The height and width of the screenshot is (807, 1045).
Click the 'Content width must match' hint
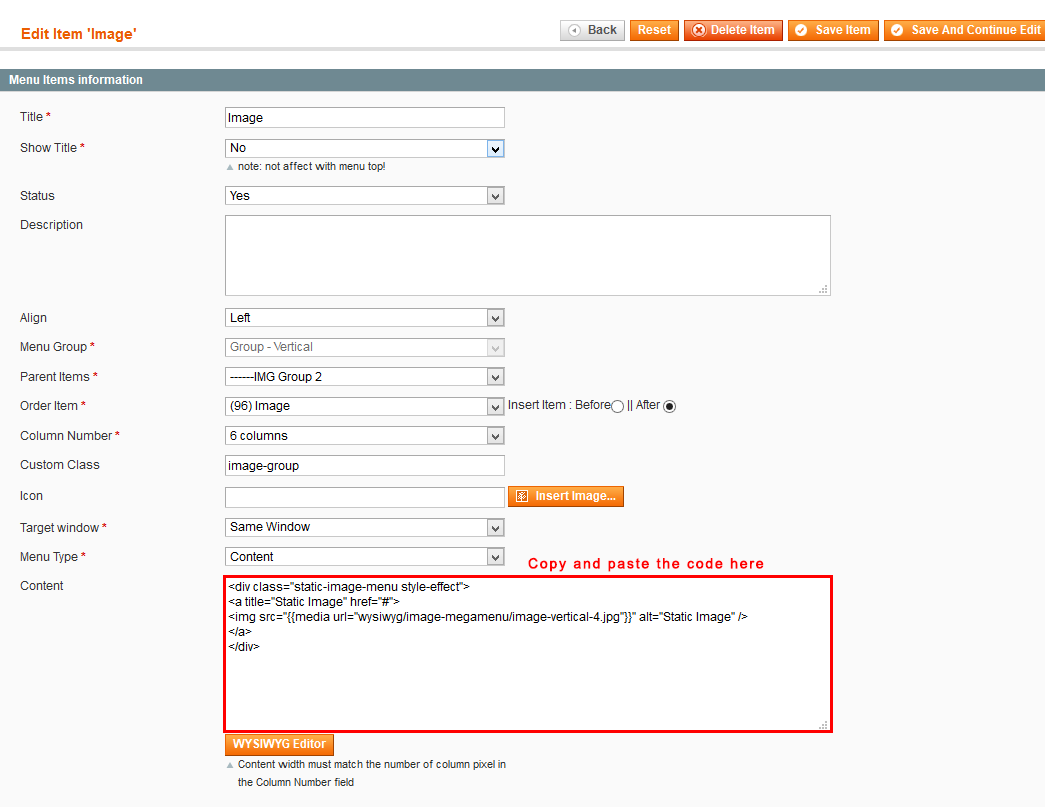371,773
